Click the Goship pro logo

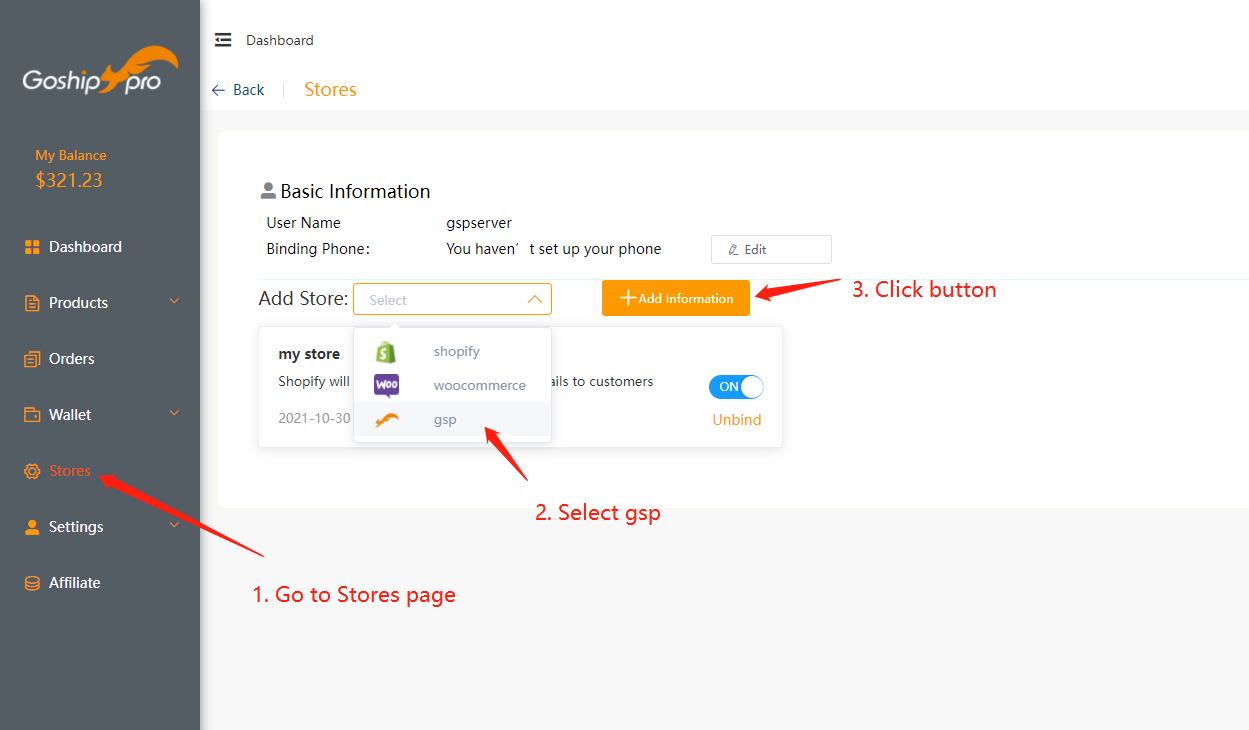(x=100, y=73)
